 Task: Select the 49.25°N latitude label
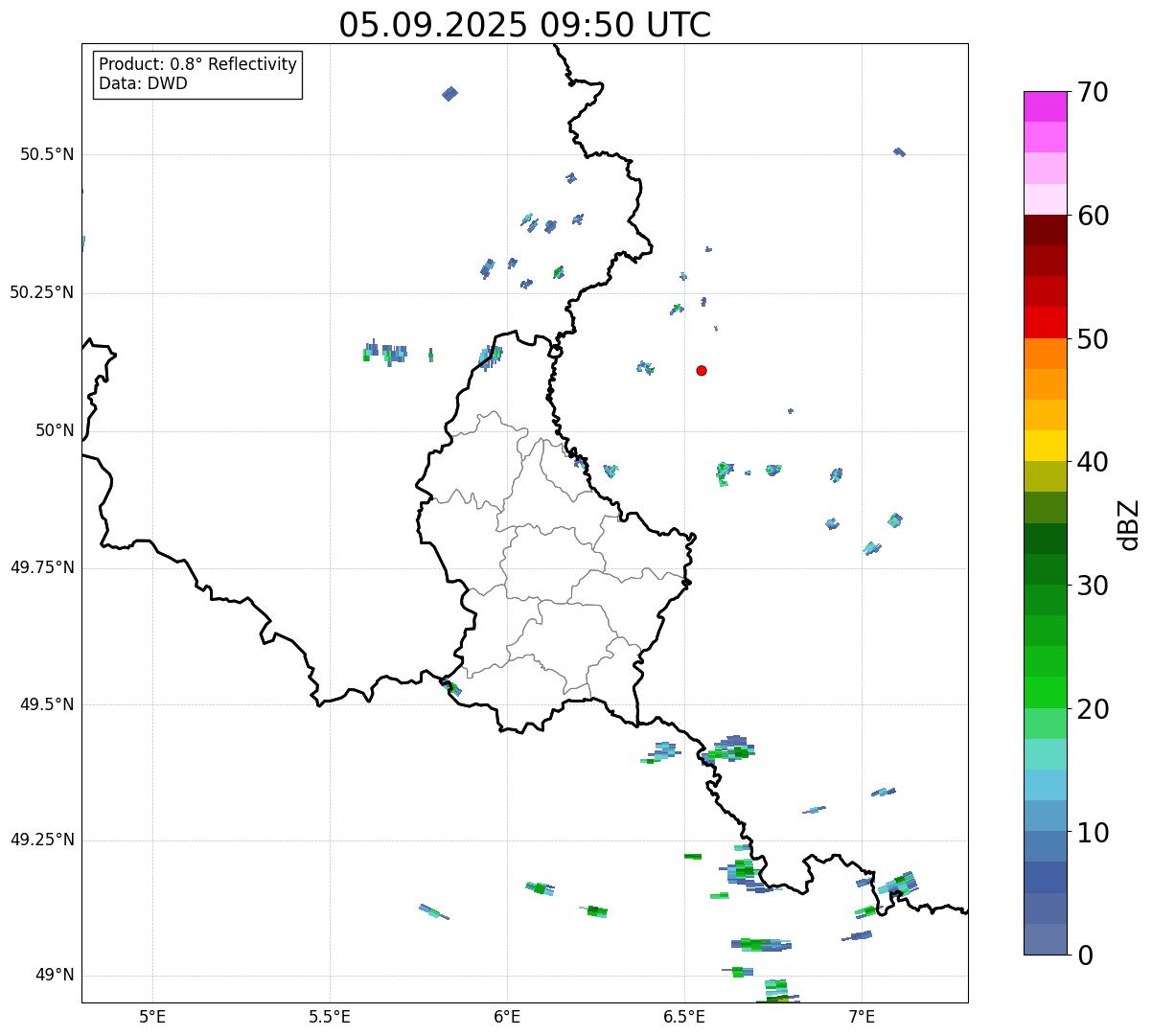pos(42,840)
